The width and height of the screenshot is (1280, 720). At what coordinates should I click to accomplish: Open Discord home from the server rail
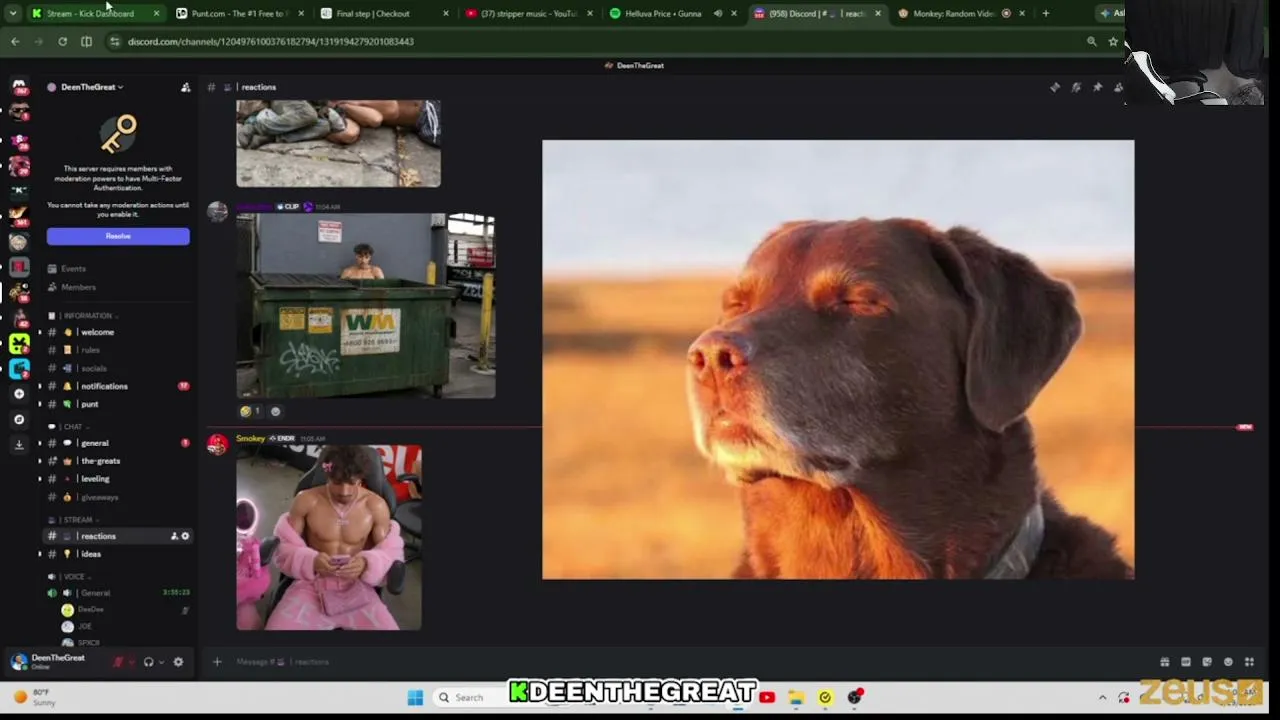(19, 87)
